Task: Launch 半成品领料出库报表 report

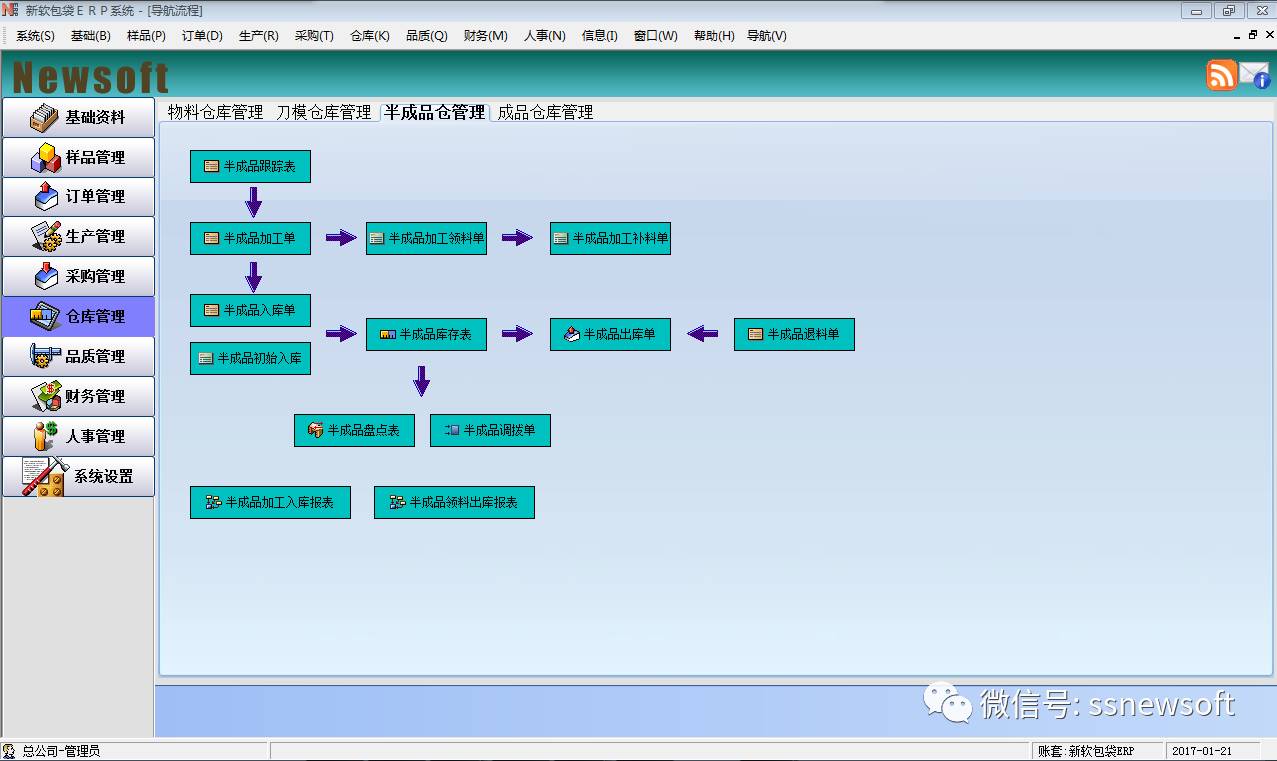Action: pyautogui.click(x=454, y=503)
